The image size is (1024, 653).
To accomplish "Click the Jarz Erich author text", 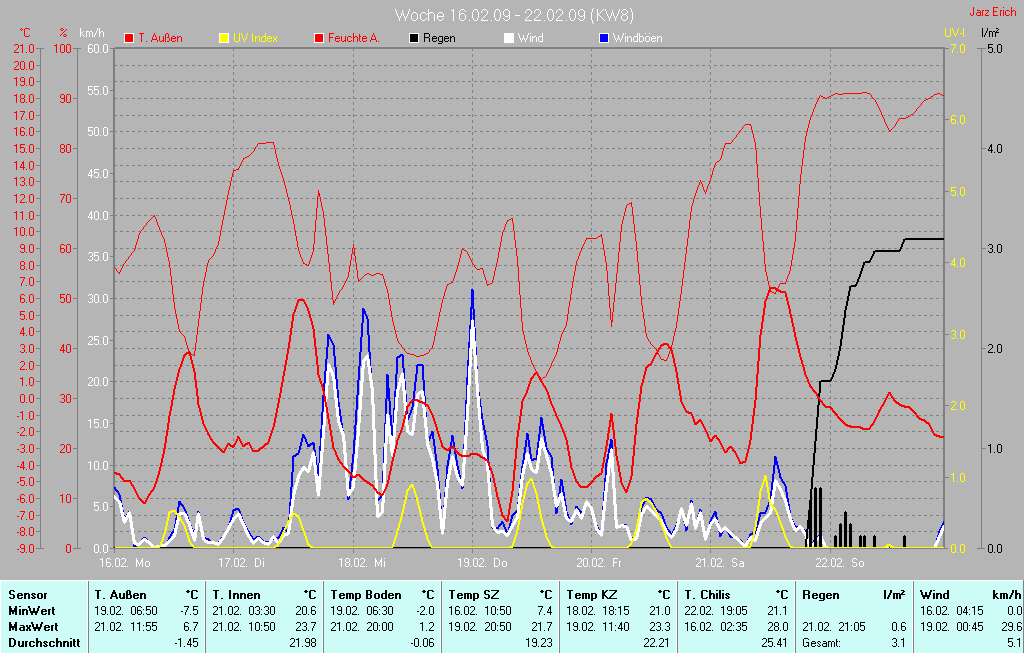I will (x=993, y=12).
